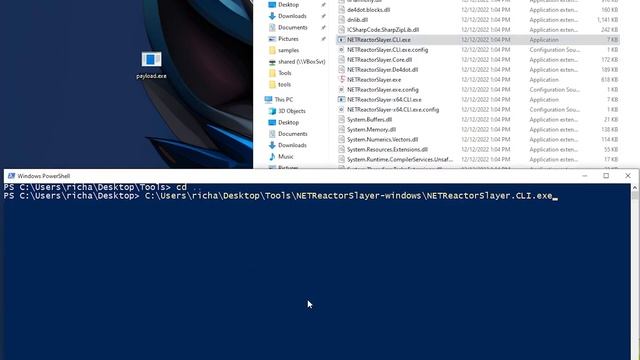Select System.Runtime.CompilerServices.Unsafe file
The image size is (640, 360).
tap(400, 160)
